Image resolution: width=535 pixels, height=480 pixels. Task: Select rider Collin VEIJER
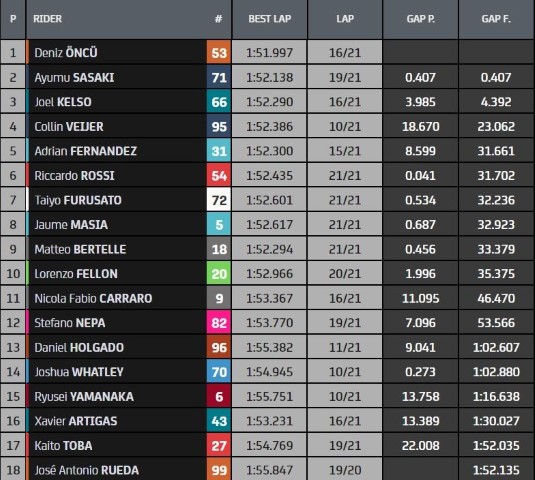pos(69,127)
